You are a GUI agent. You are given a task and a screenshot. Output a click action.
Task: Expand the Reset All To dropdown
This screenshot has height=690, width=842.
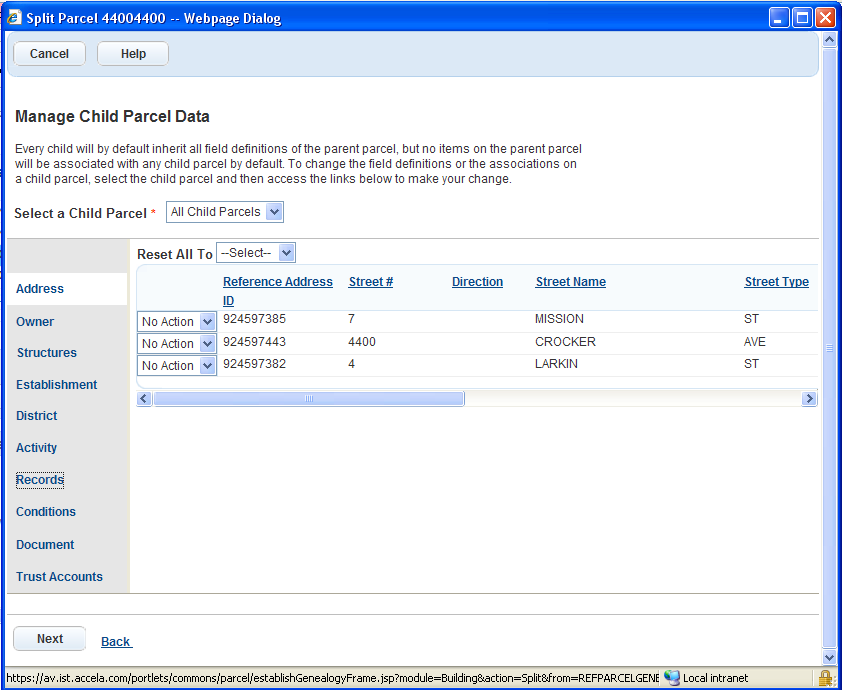click(x=256, y=253)
